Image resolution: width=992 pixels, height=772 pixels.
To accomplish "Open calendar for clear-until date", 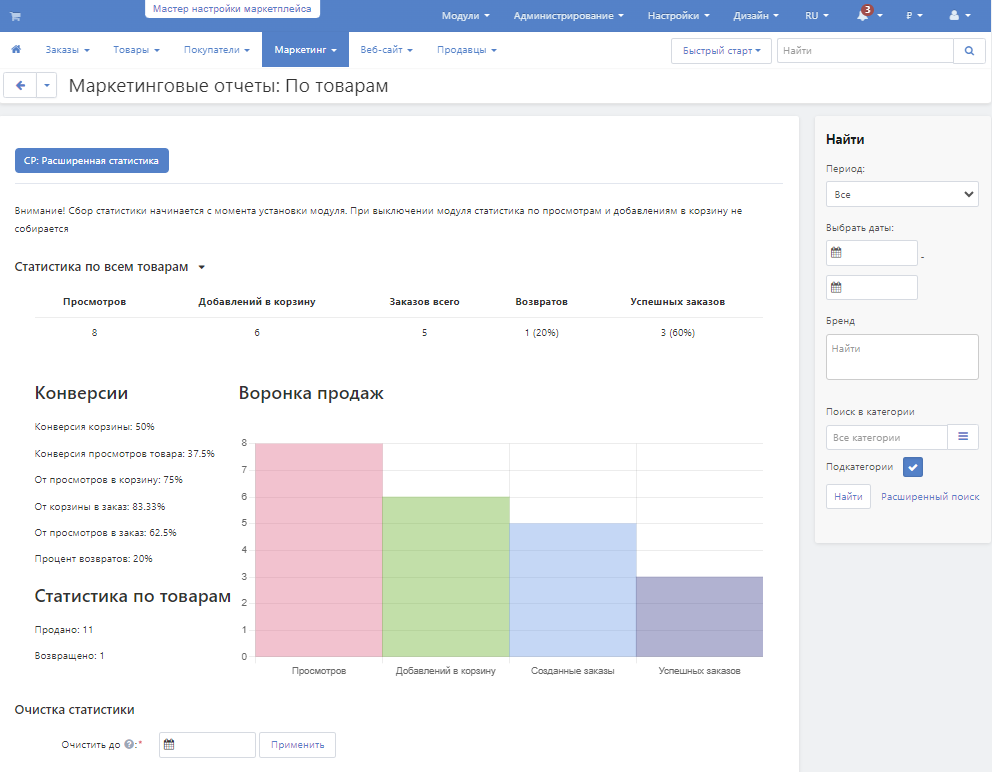I will click(x=170, y=745).
